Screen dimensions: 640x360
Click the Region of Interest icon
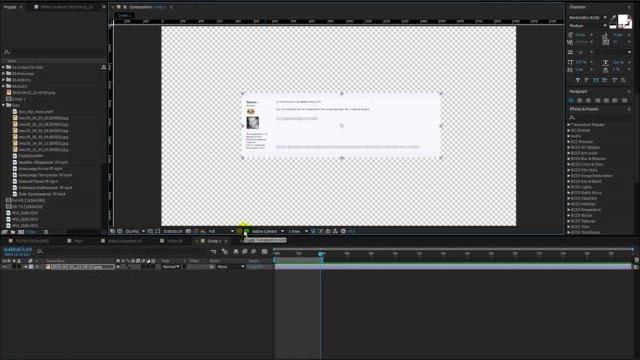click(x=239, y=231)
